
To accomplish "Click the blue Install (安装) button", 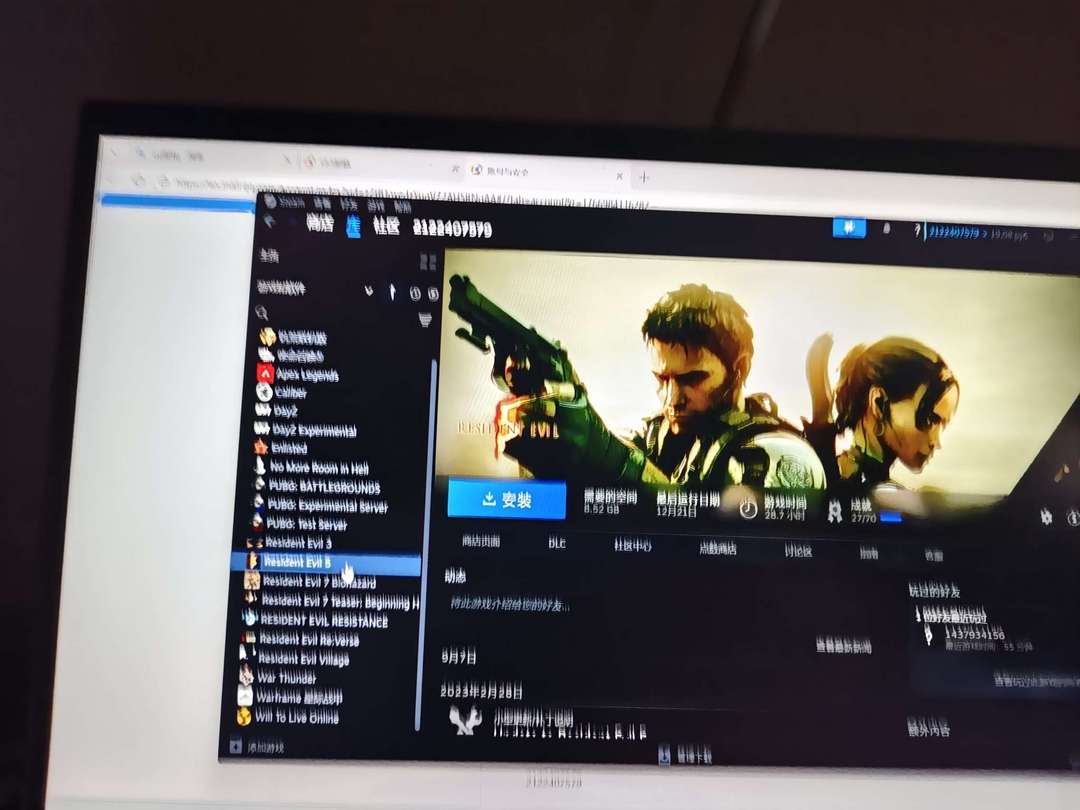I will coord(506,499).
